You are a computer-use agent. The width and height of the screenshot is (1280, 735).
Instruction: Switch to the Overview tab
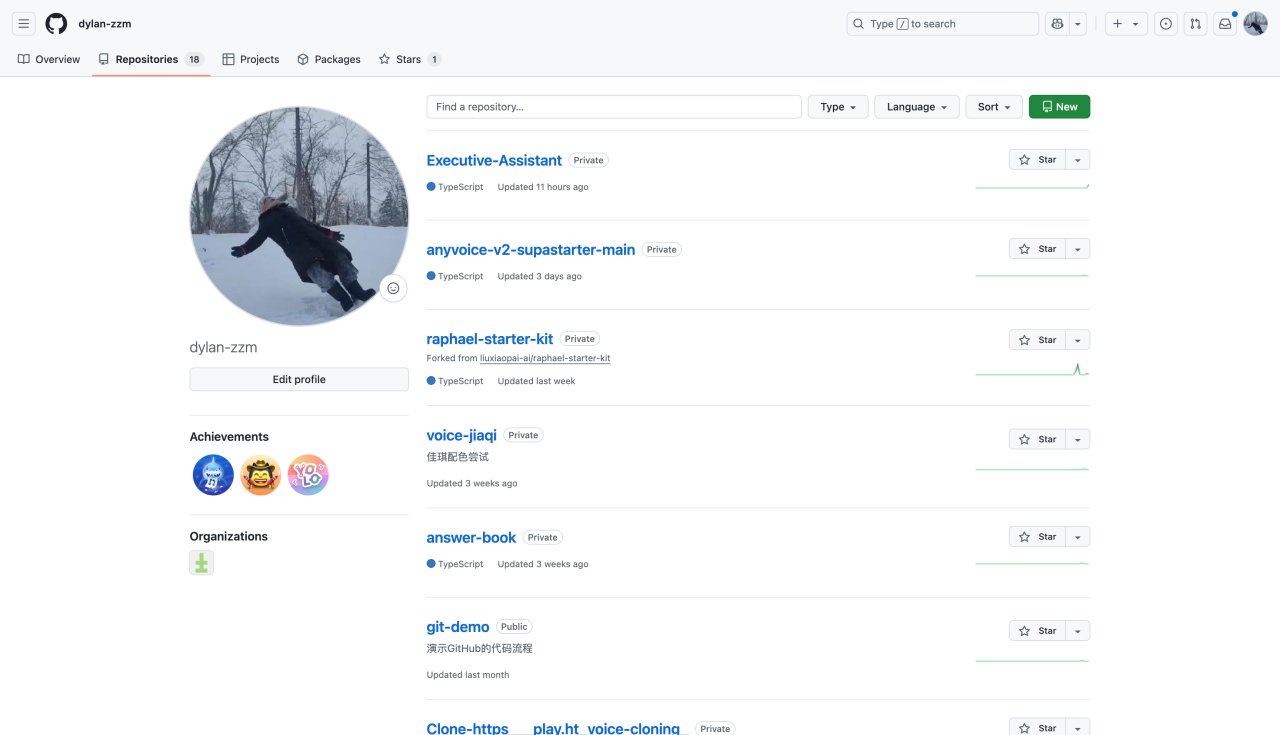pos(49,60)
